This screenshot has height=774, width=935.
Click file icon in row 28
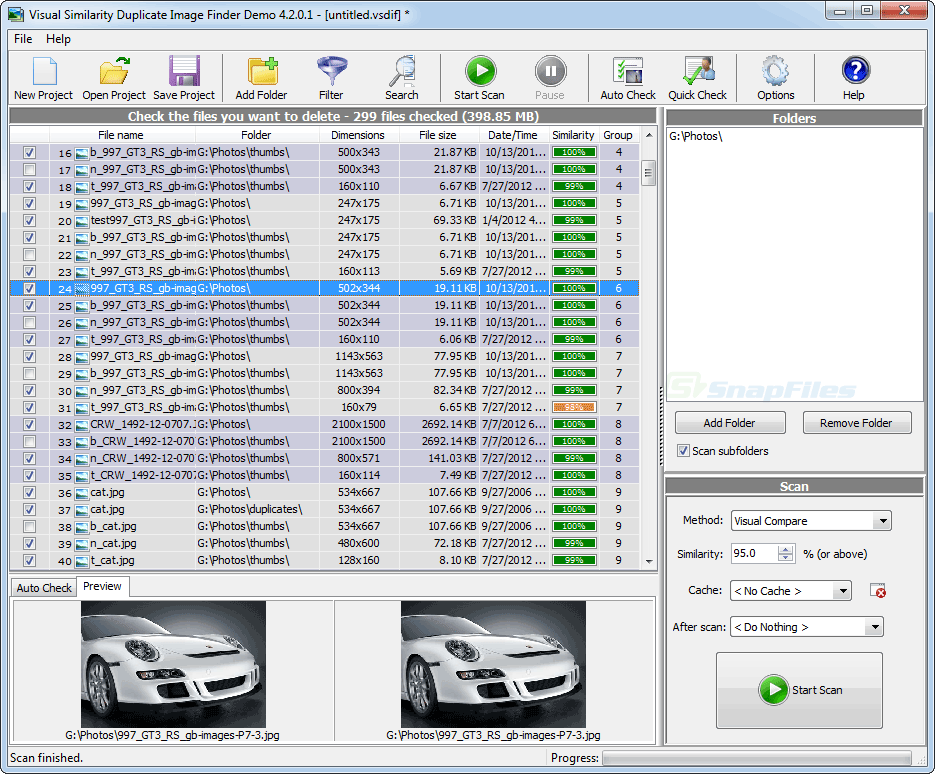[82, 357]
